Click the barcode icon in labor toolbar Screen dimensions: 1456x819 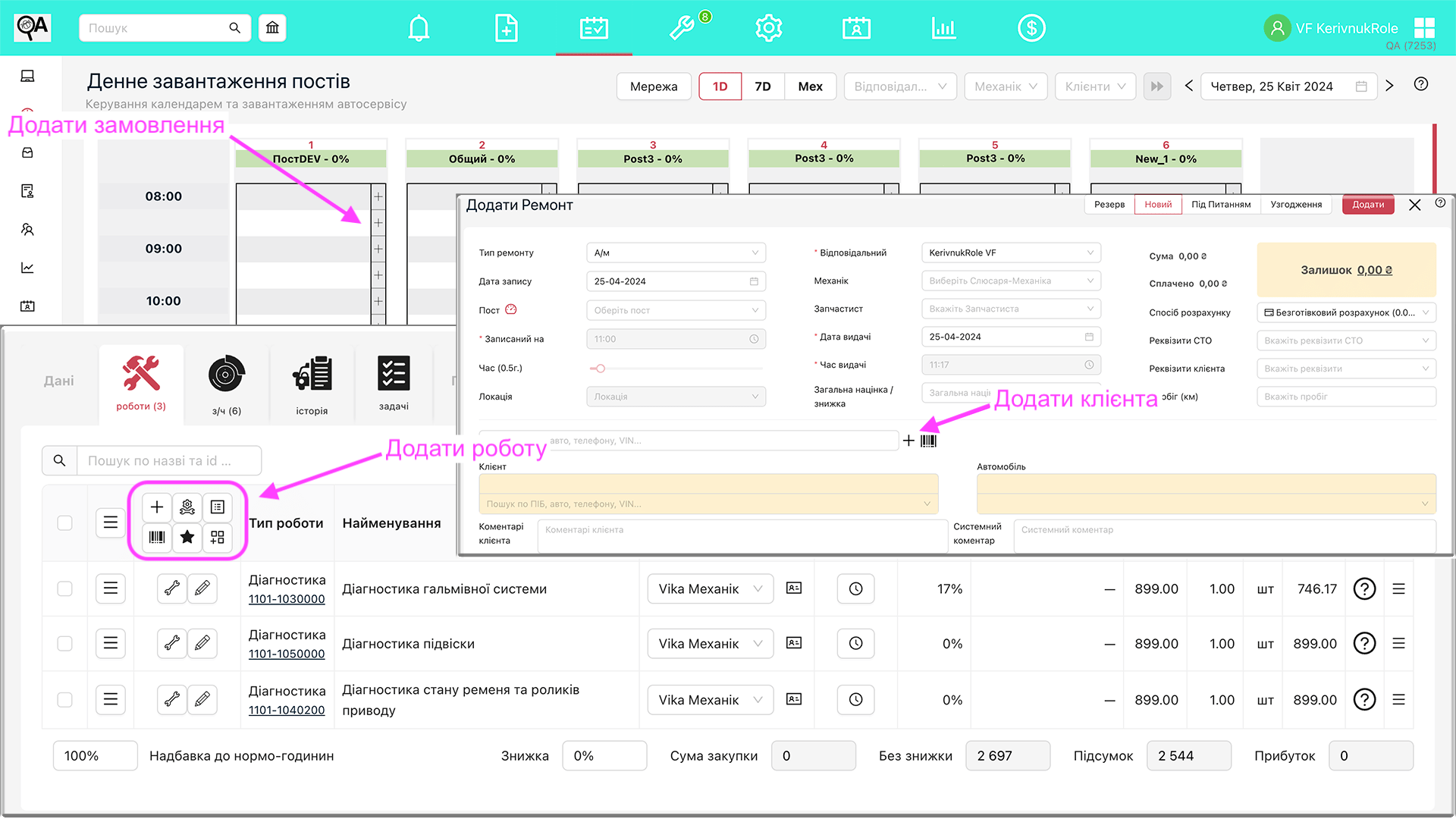pos(157,537)
